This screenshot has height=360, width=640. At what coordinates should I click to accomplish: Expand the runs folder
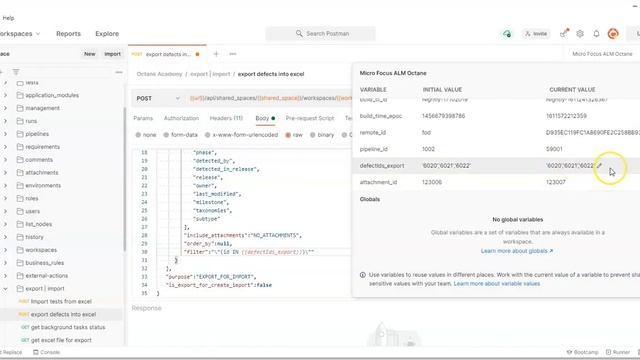pos(5,121)
